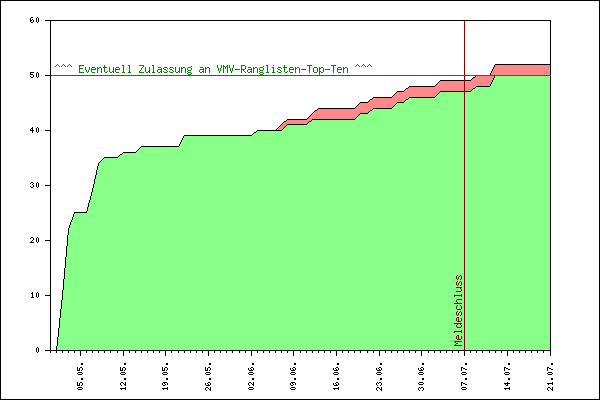
Task: Click the 40 y-axis value
Action: (x=34, y=130)
